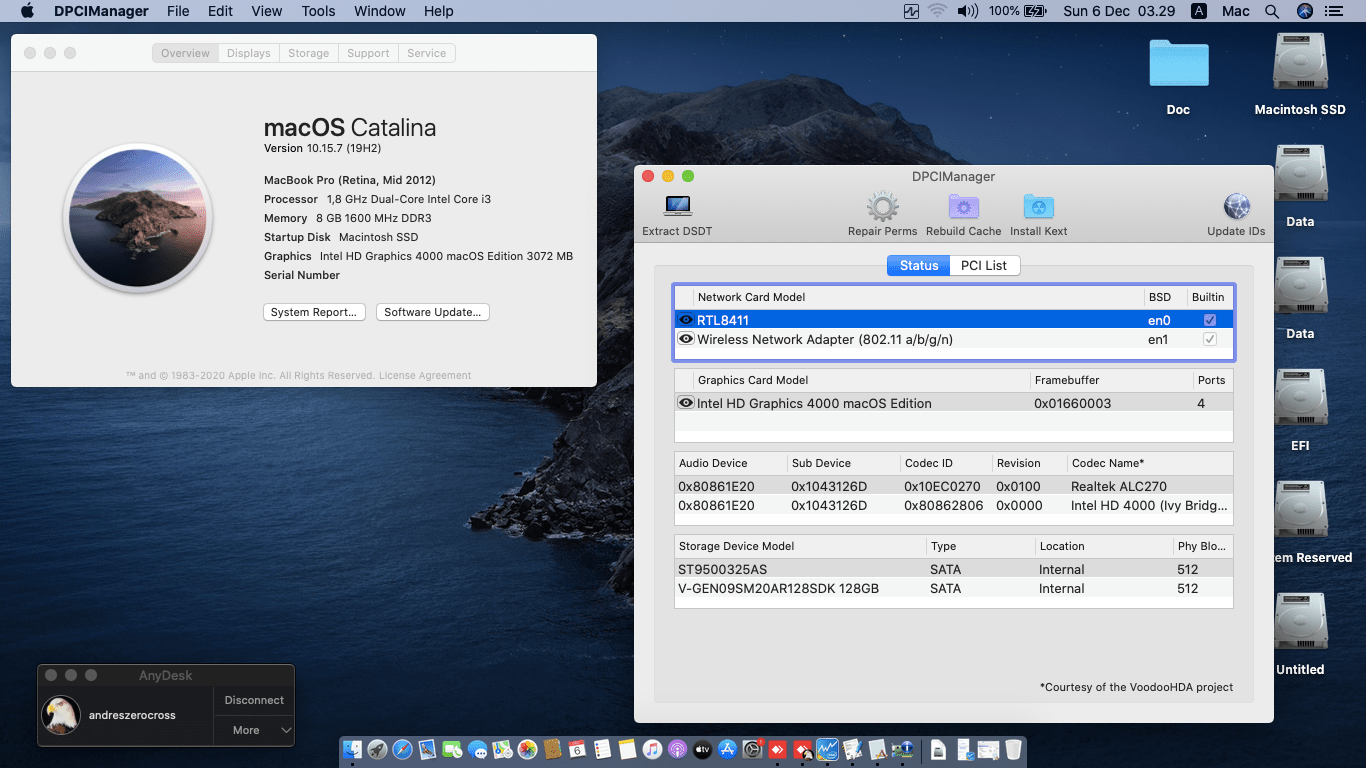Click eye icon beside RTL8411

point(686,320)
